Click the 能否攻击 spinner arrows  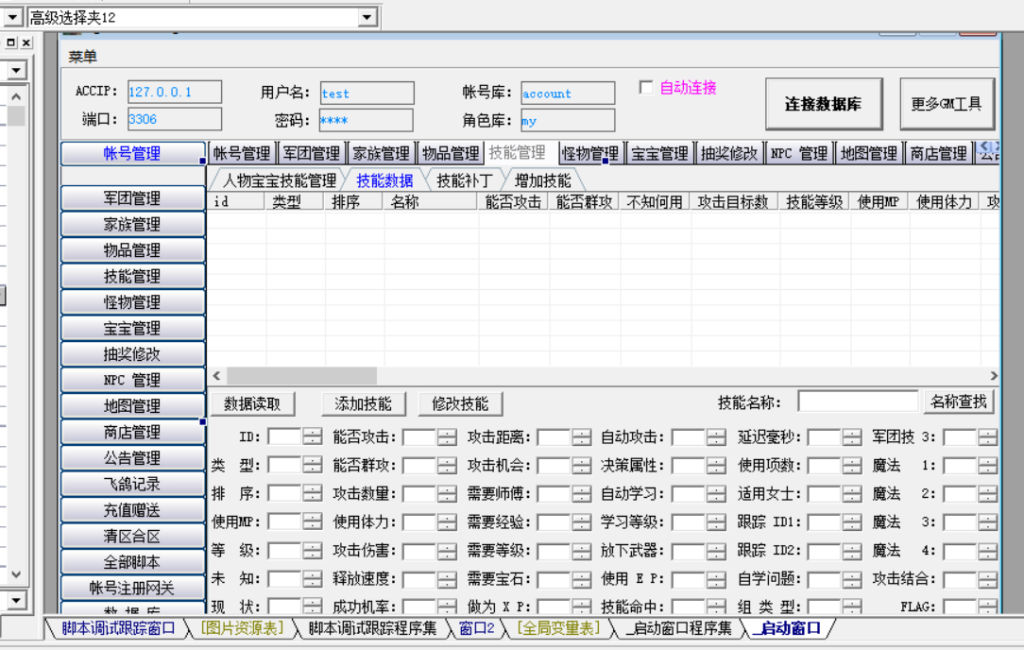[447, 437]
